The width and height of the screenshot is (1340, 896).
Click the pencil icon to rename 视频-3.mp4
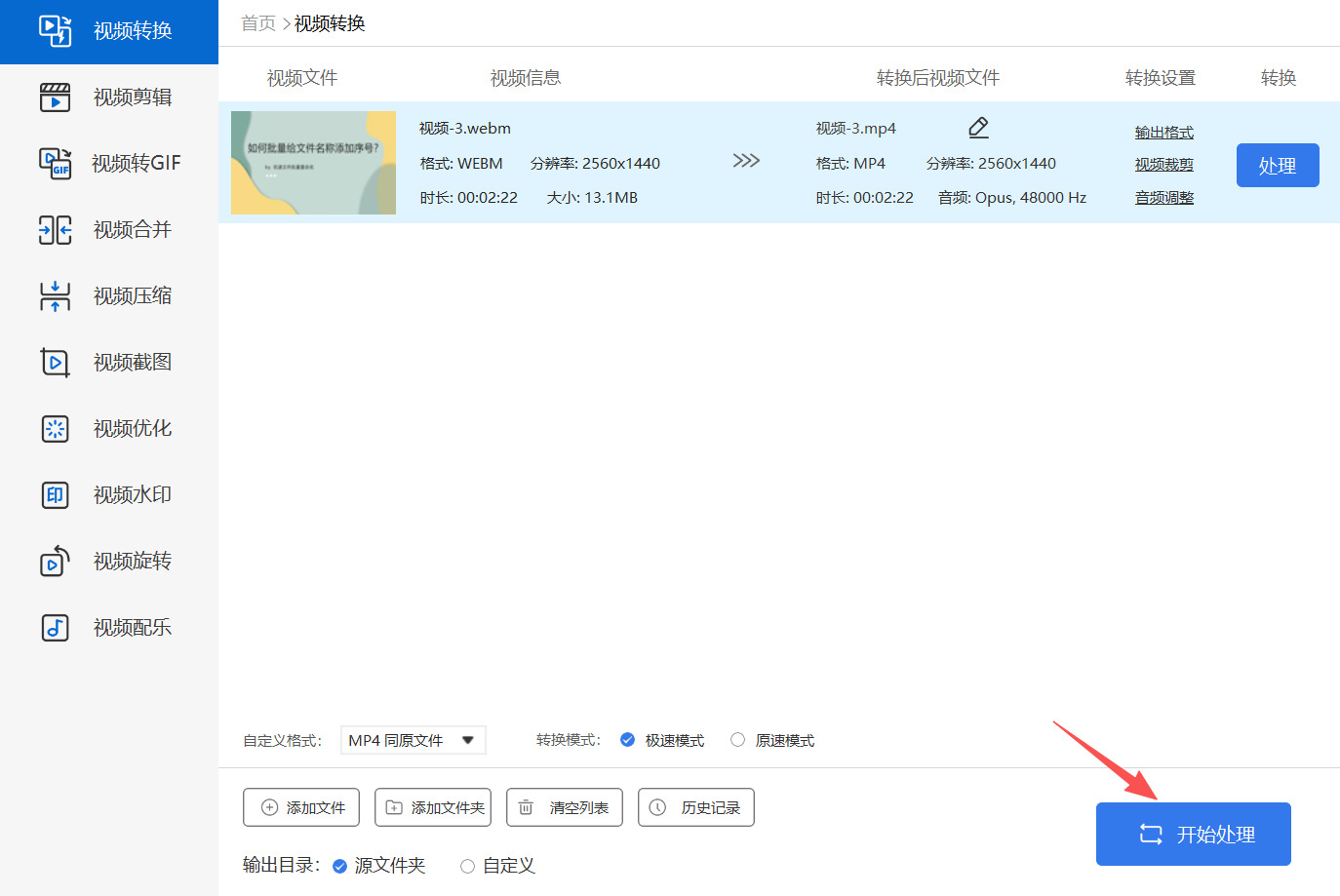coord(979,128)
